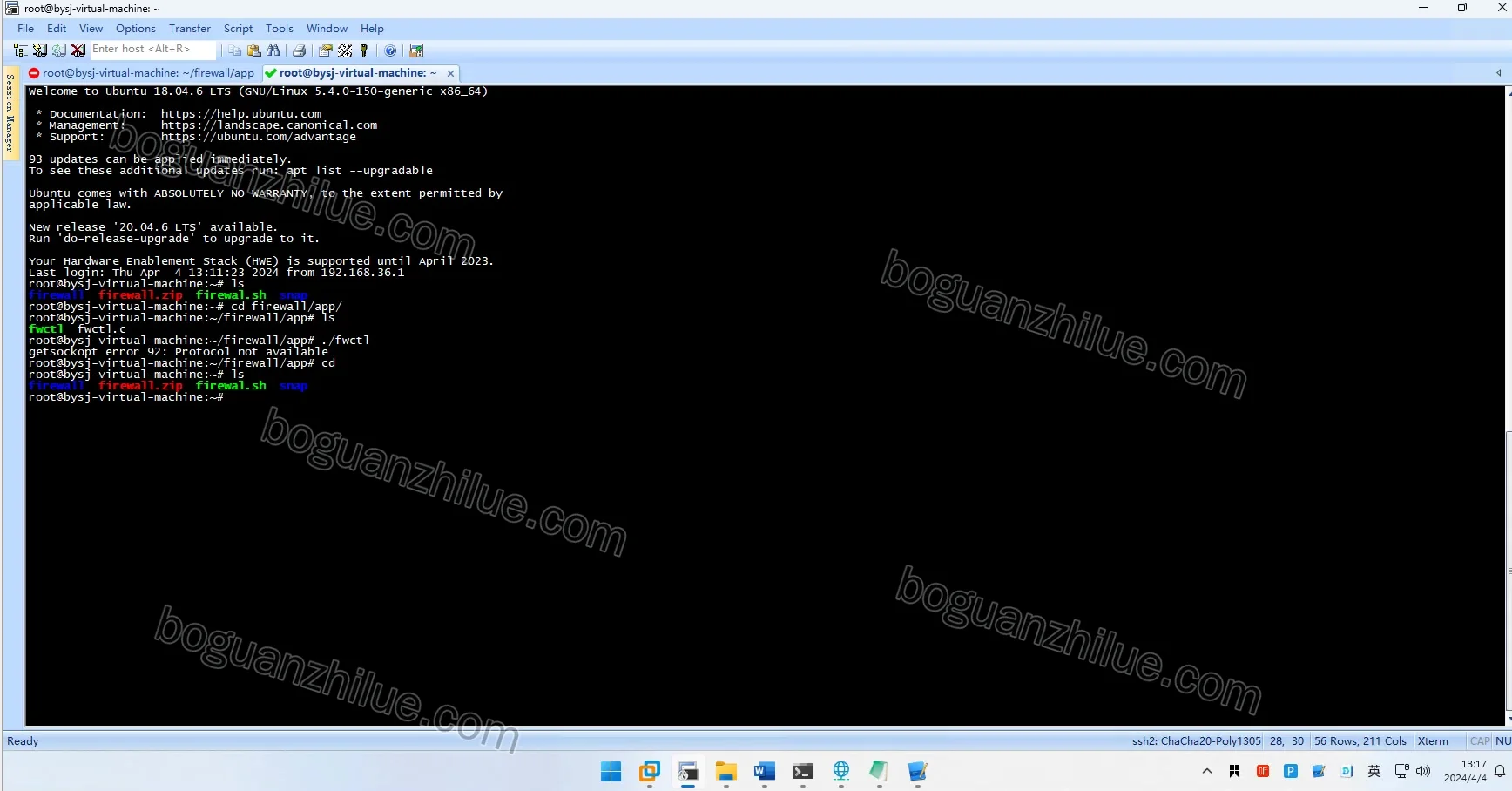Open the Tools menu

click(280, 29)
